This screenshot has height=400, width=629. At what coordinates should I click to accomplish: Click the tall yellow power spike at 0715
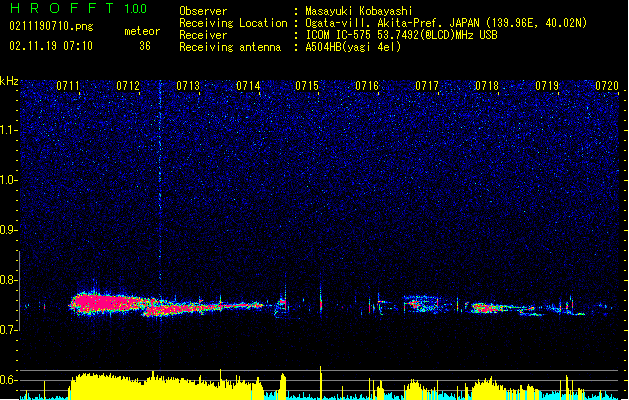[x=321, y=381]
